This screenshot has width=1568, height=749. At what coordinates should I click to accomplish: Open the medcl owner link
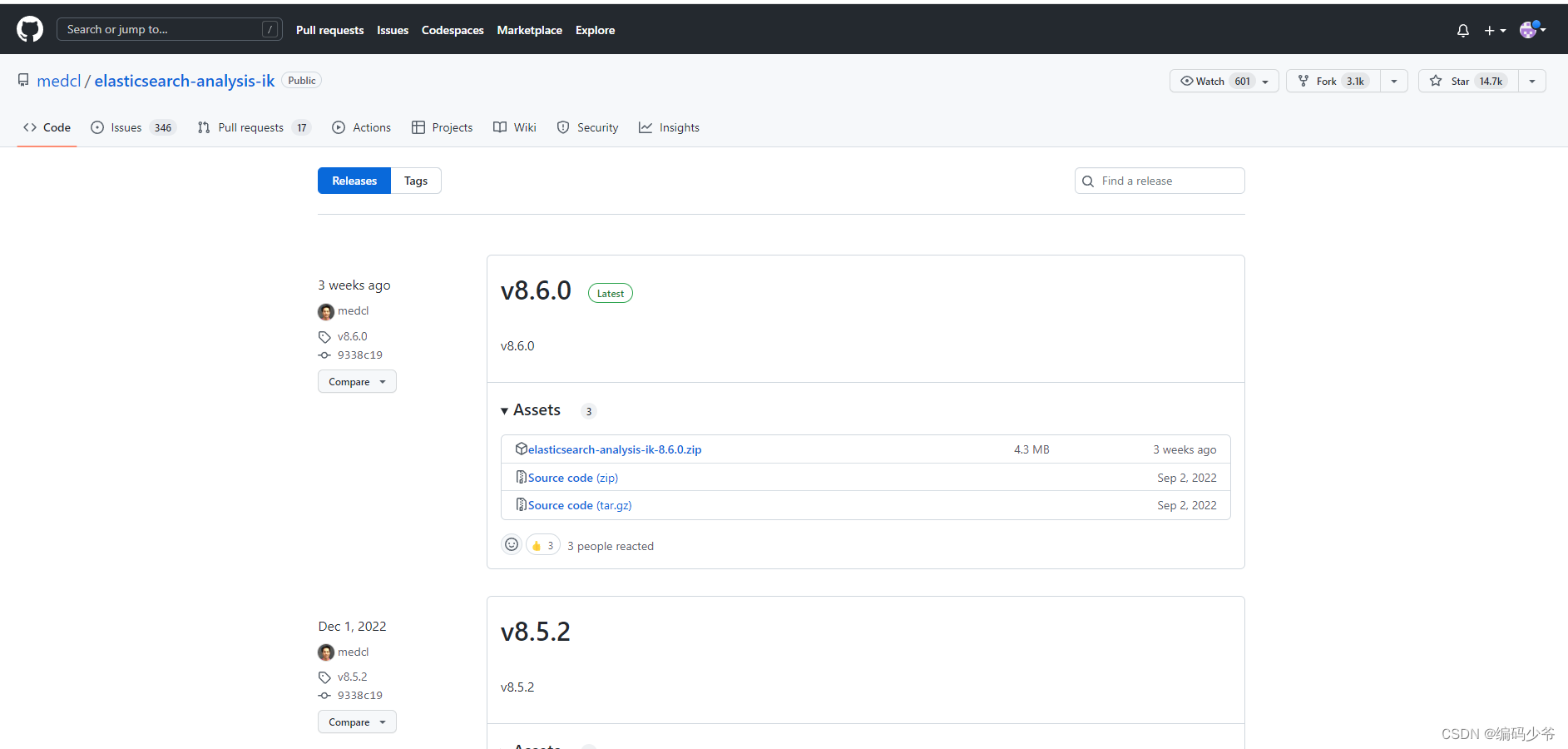click(x=59, y=81)
